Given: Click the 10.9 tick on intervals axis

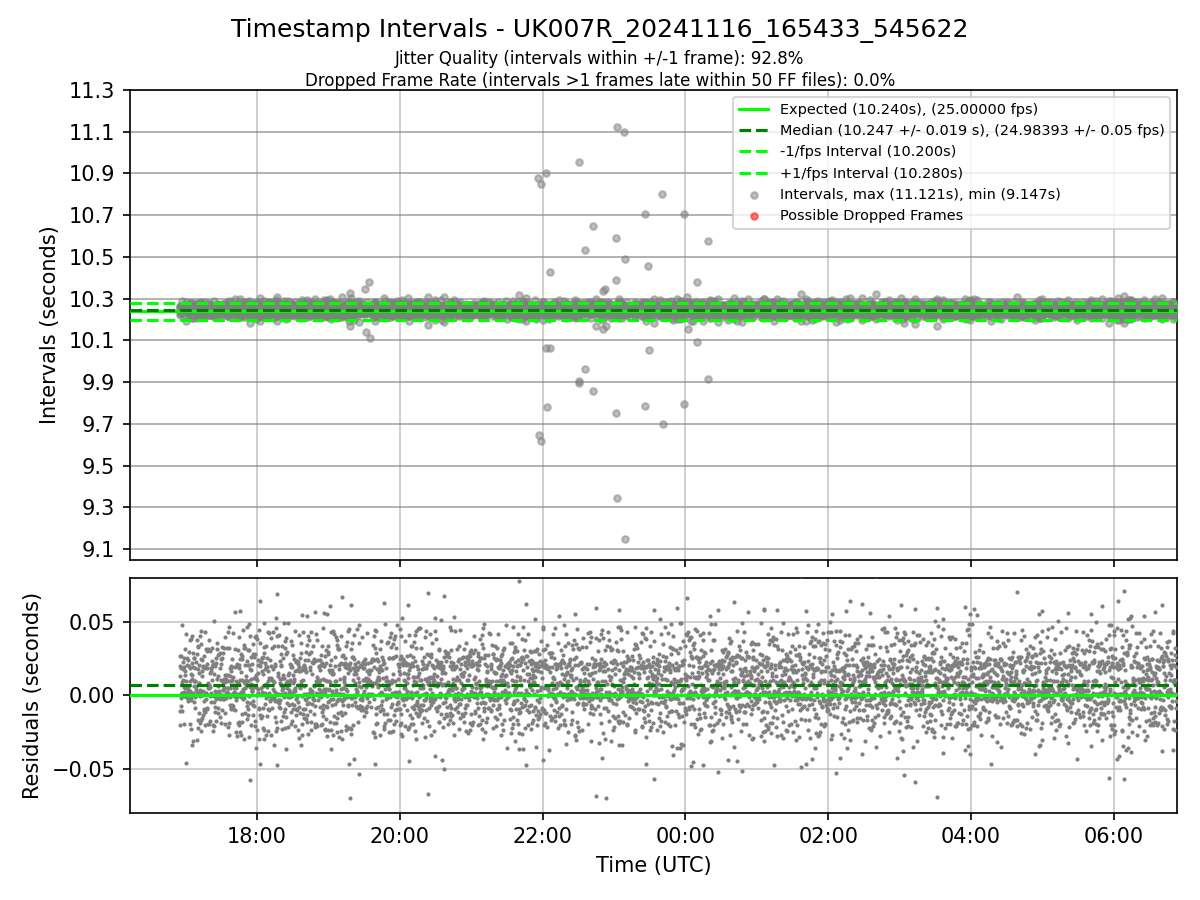Looking at the screenshot, I should (x=94, y=174).
